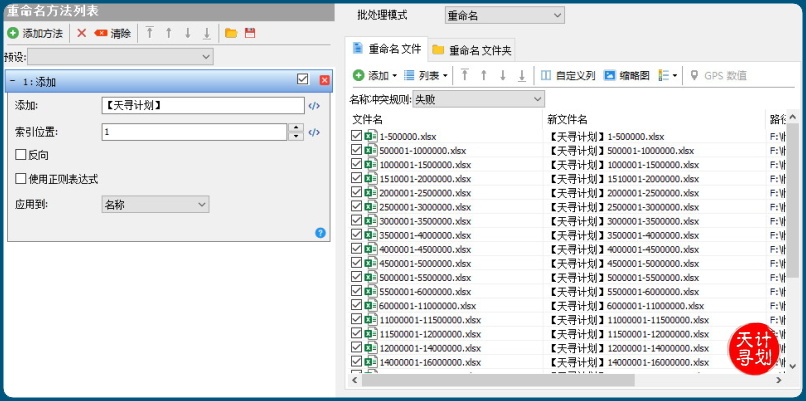Click the 索引位置 number input field

coord(194,132)
